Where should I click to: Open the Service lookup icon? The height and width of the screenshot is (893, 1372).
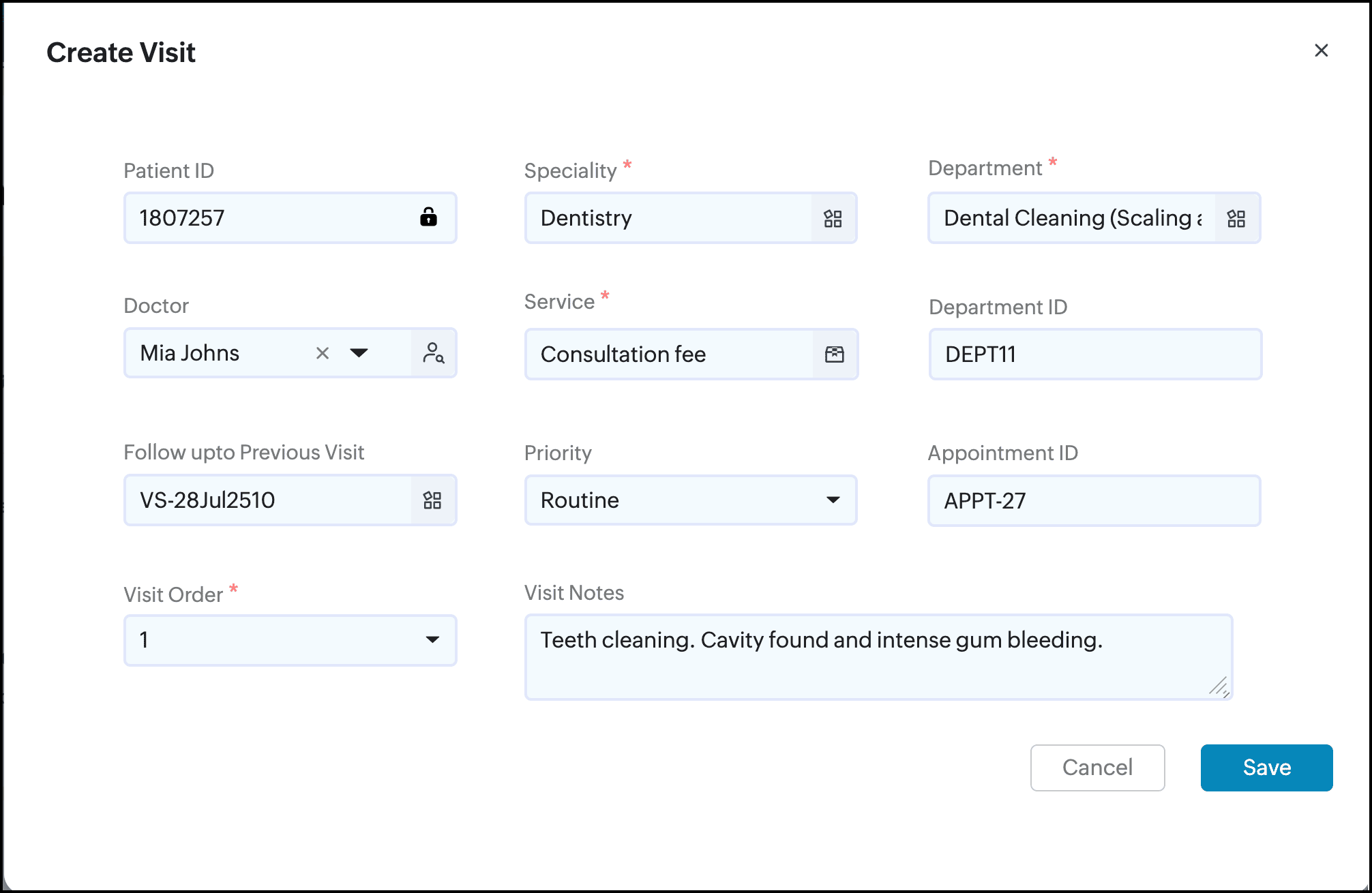tap(835, 354)
